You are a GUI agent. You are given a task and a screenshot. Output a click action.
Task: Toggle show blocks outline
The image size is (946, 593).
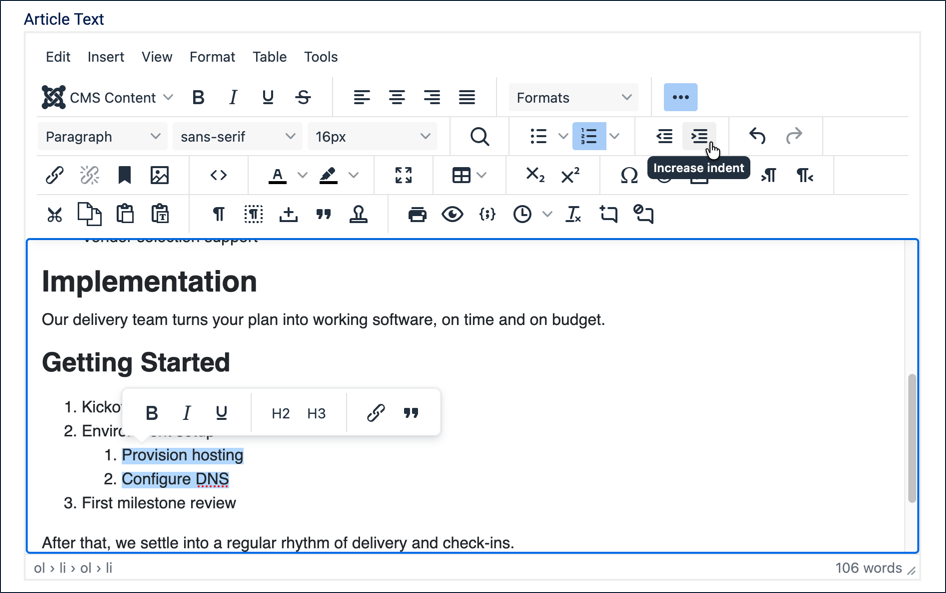(x=253, y=214)
